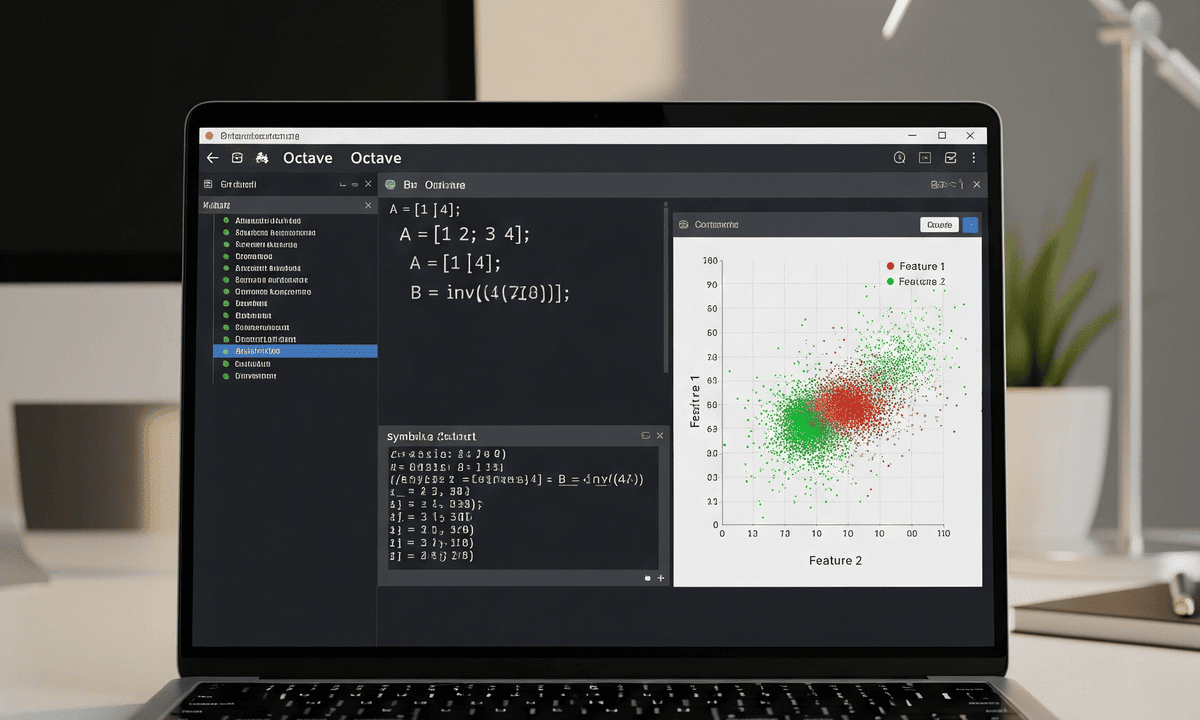Screen dimensions: 1200x720
Task: Click the plus button below the Symbolic panel
Action: point(659,578)
